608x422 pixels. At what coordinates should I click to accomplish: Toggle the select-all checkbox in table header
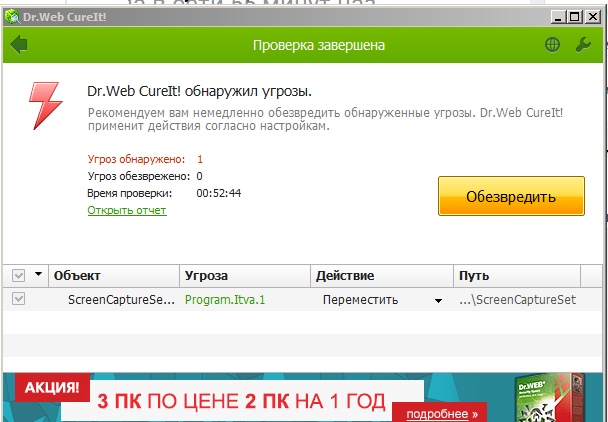18,276
